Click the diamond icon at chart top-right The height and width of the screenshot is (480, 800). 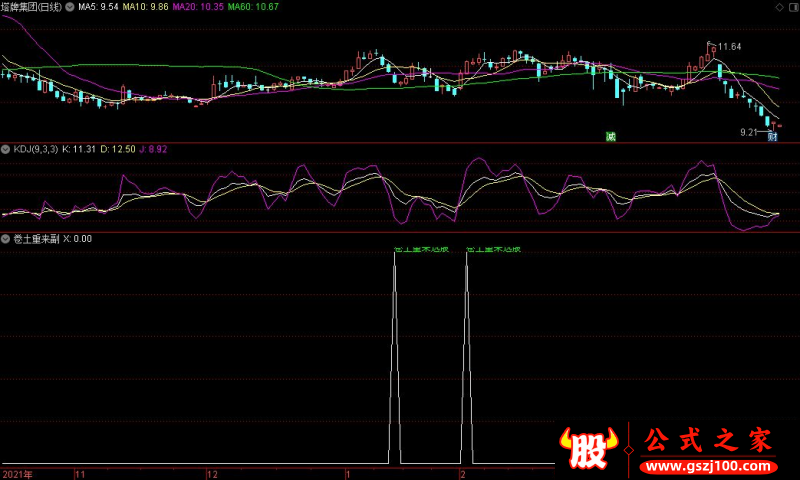[779, 7]
